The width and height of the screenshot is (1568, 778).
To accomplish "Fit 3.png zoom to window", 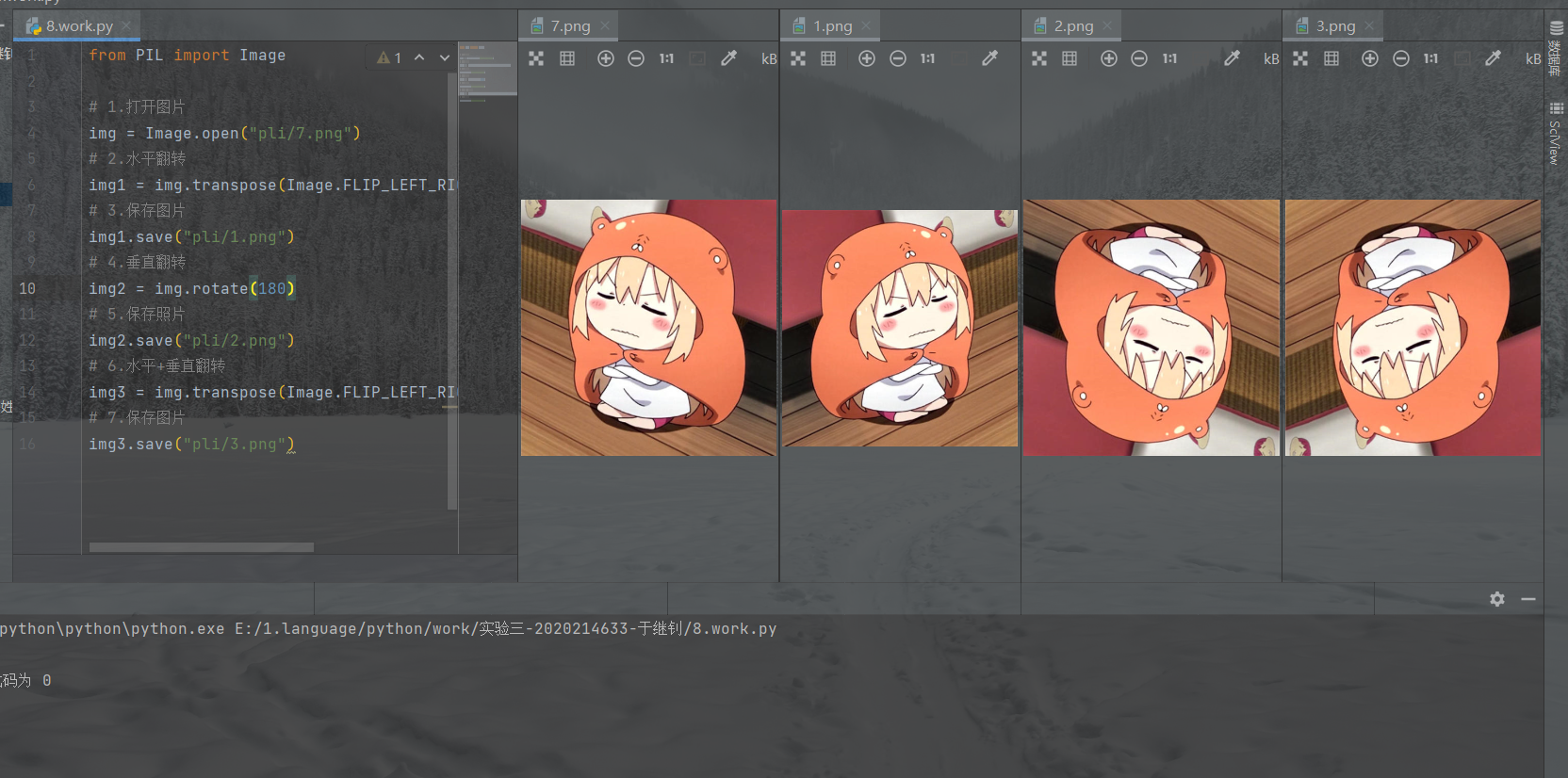I will (1462, 58).
